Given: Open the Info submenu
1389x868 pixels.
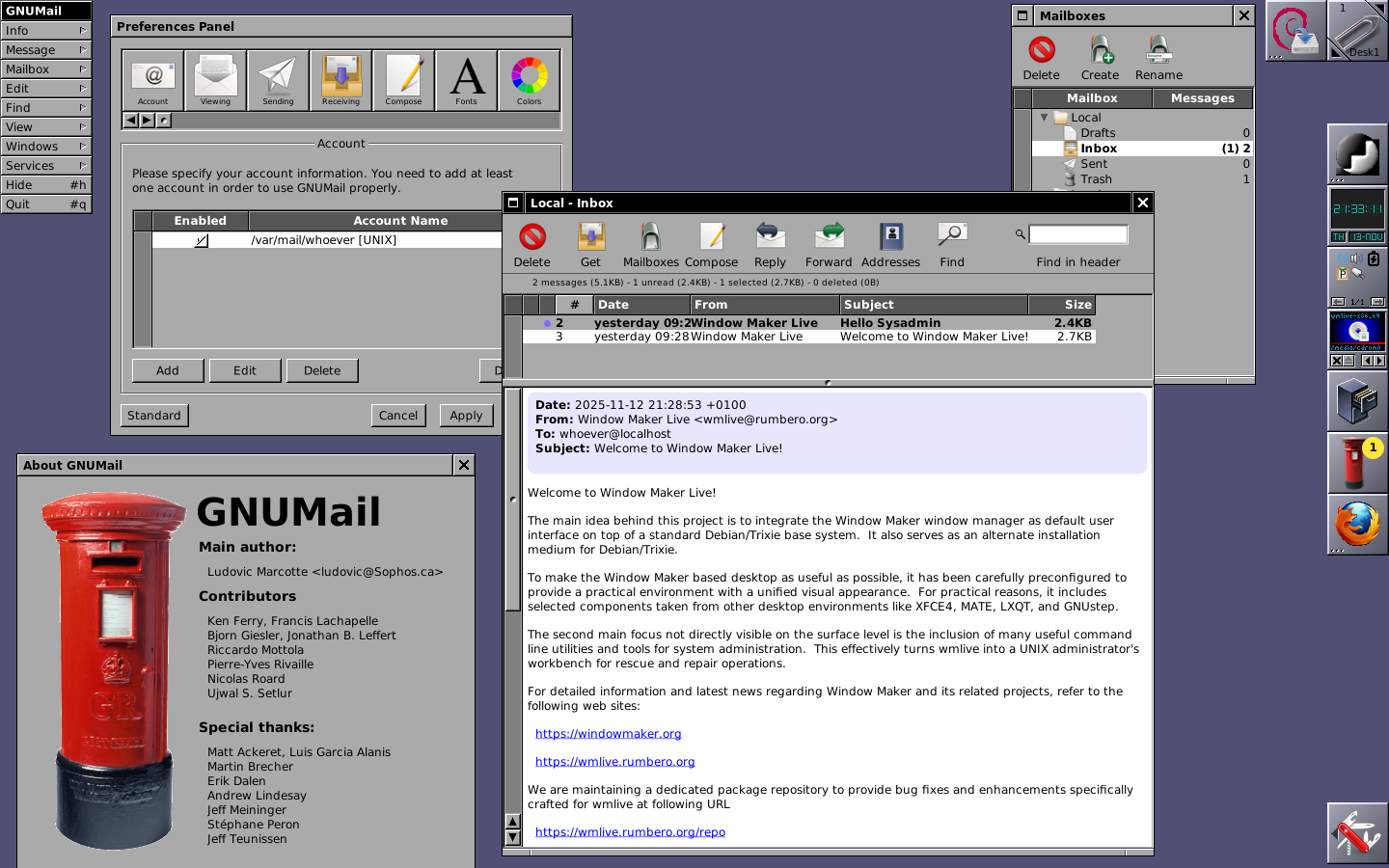Looking at the screenshot, I should point(46,31).
